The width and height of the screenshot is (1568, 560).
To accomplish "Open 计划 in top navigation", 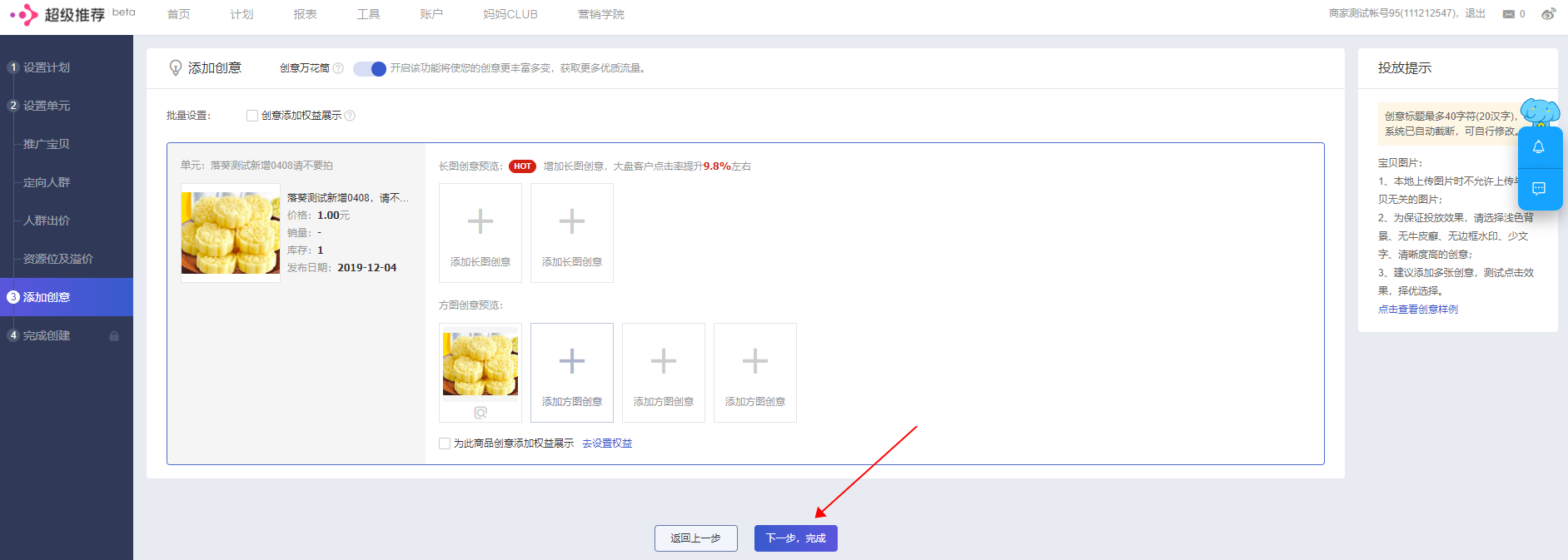I will point(241,14).
